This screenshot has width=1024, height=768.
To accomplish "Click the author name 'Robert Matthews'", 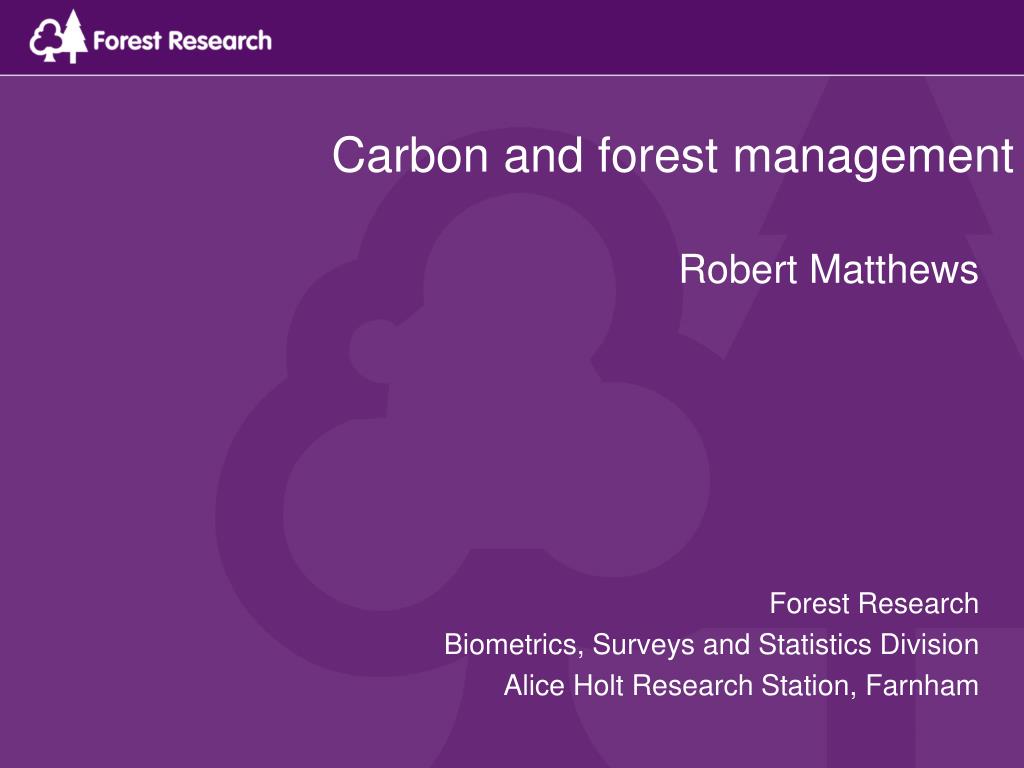I will tap(829, 269).
